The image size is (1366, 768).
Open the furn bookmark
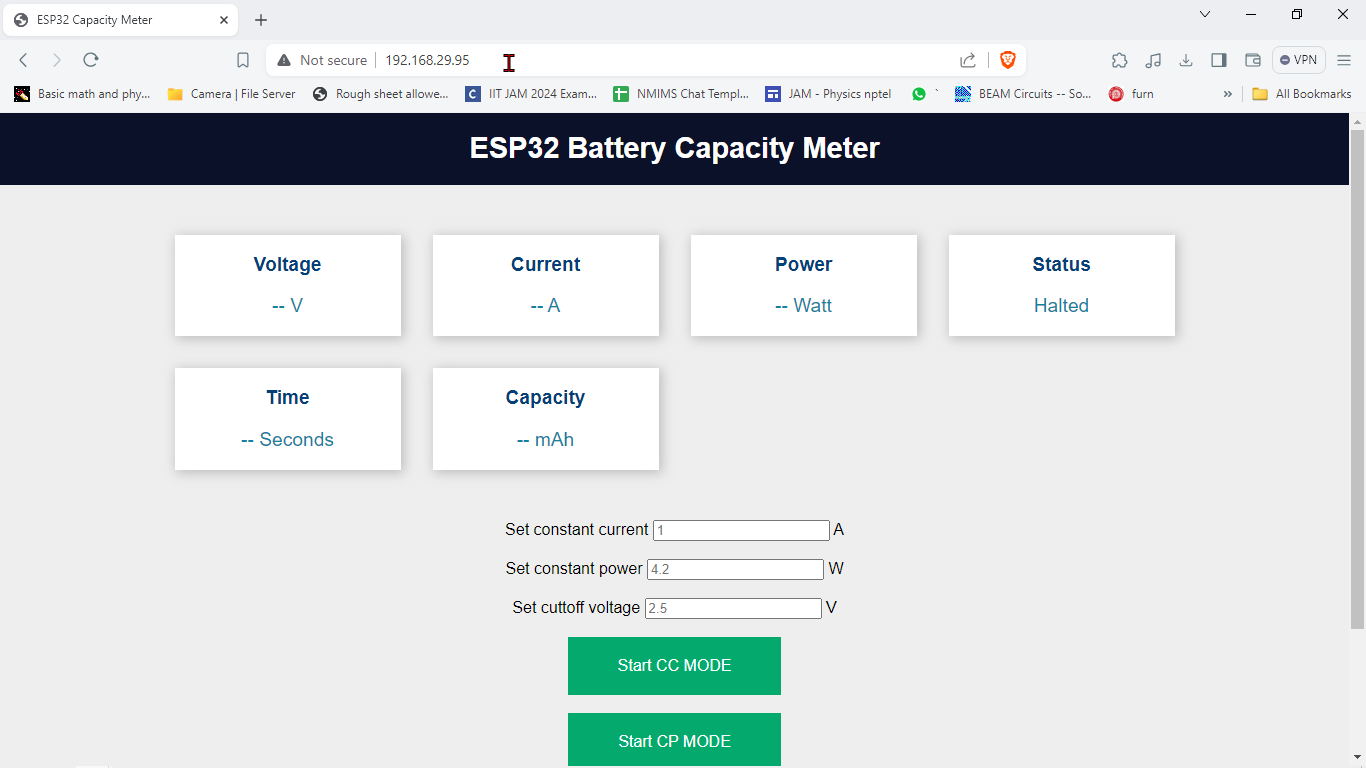(1131, 94)
